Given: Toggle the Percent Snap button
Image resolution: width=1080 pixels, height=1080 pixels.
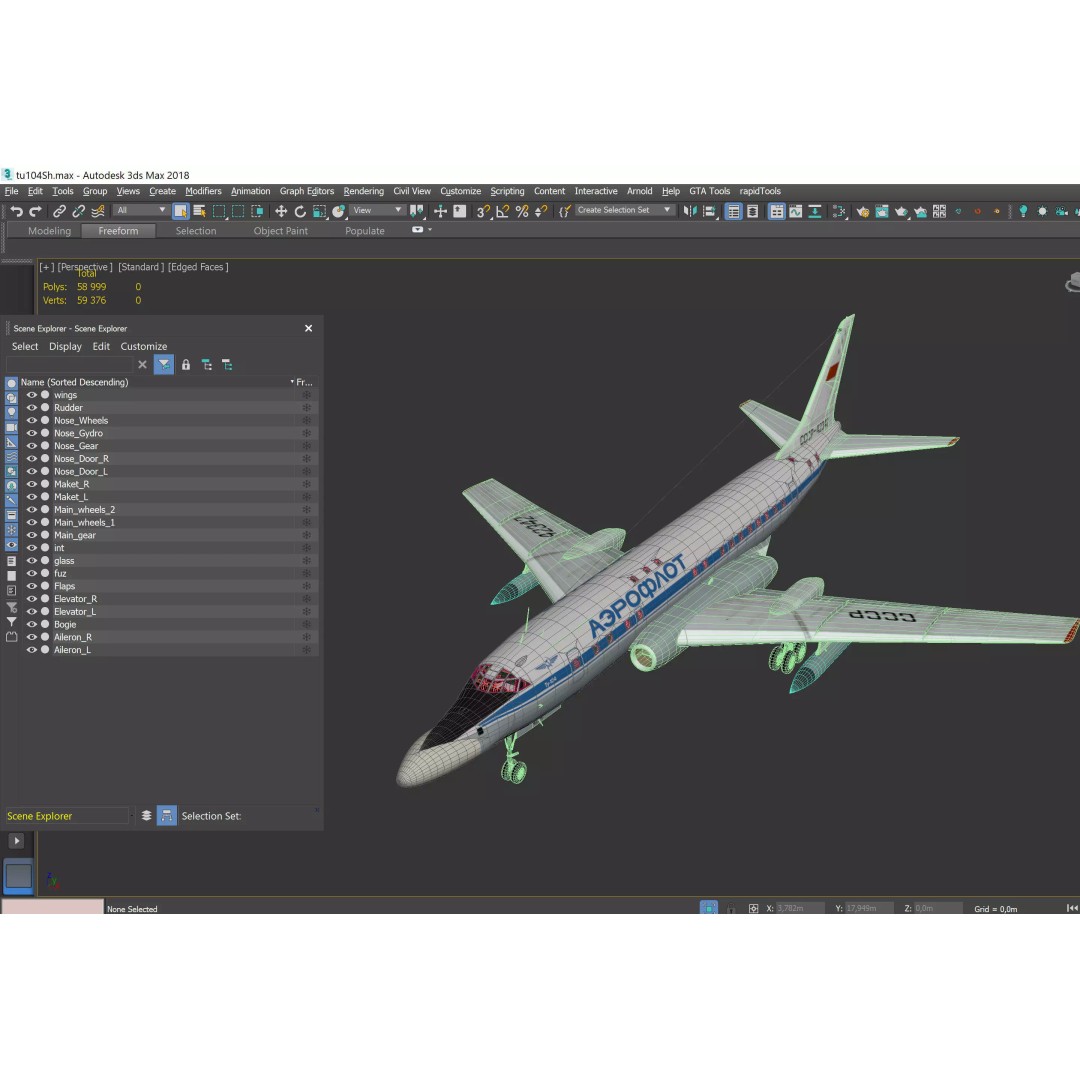Looking at the screenshot, I should tap(522, 211).
